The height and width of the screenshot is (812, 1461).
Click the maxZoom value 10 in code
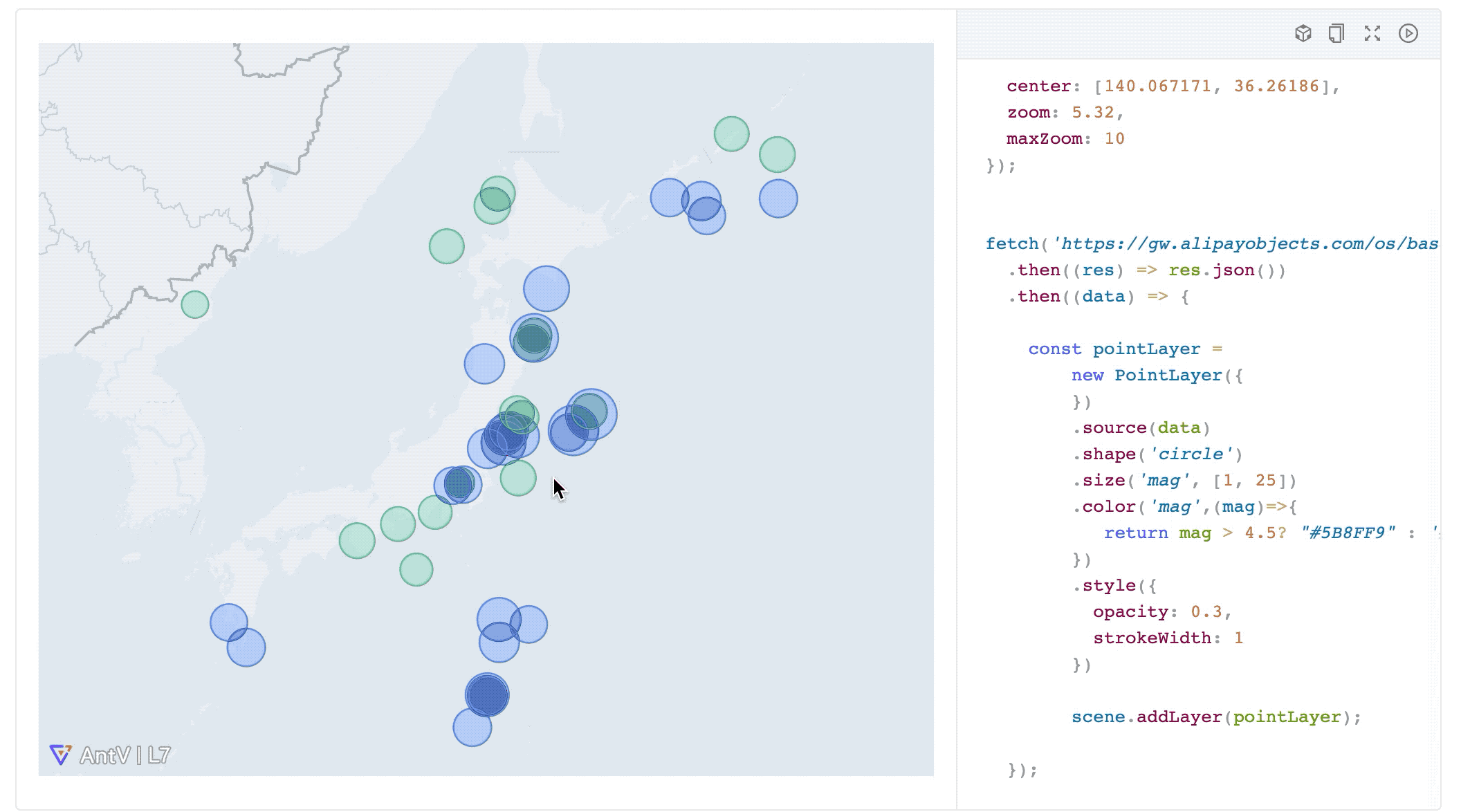point(1114,139)
